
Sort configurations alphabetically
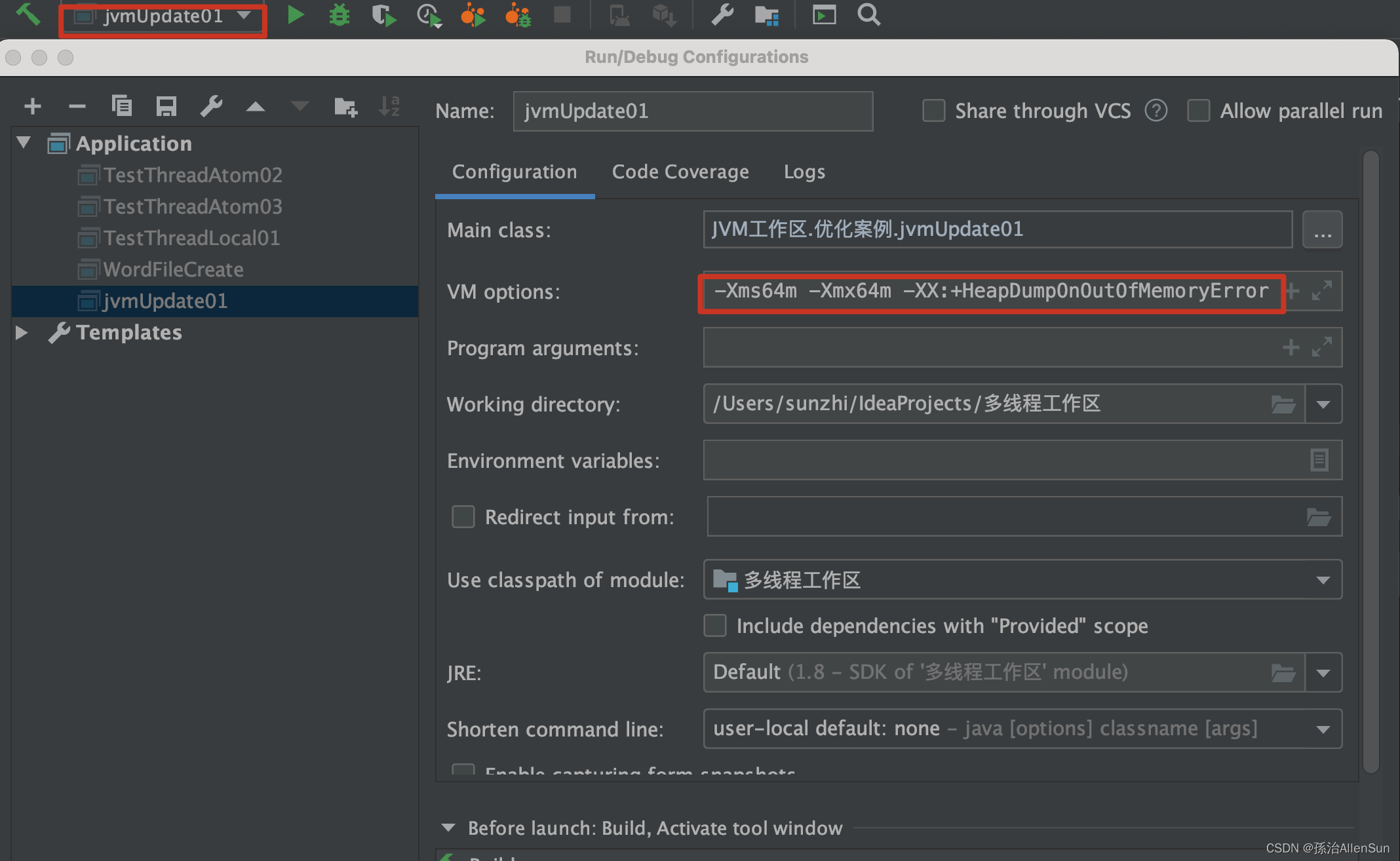click(x=389, y=106)
